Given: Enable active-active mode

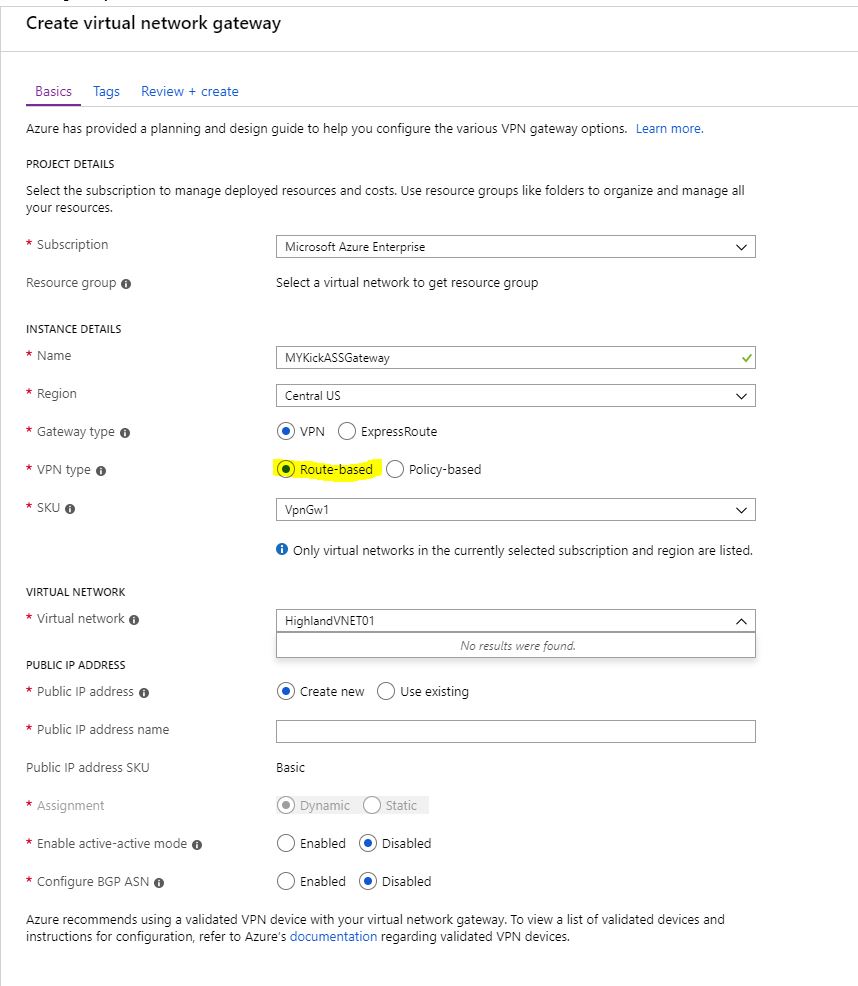Looking at the screenshot, I should pos(287,843).
